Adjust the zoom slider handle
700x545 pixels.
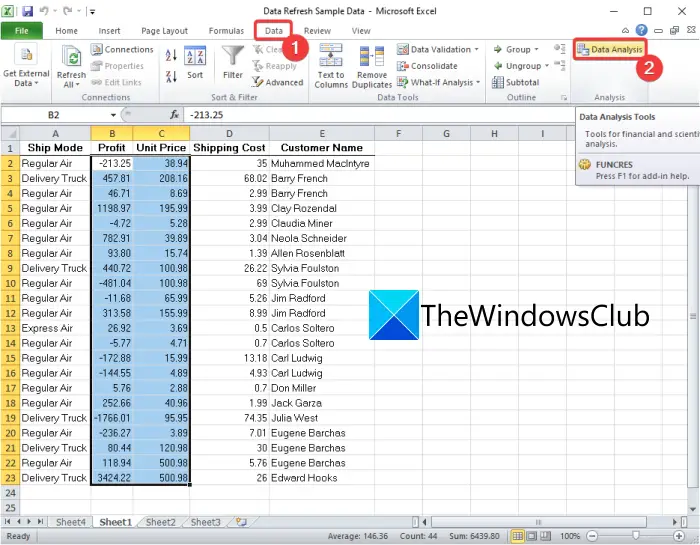(x=636, y=535)
